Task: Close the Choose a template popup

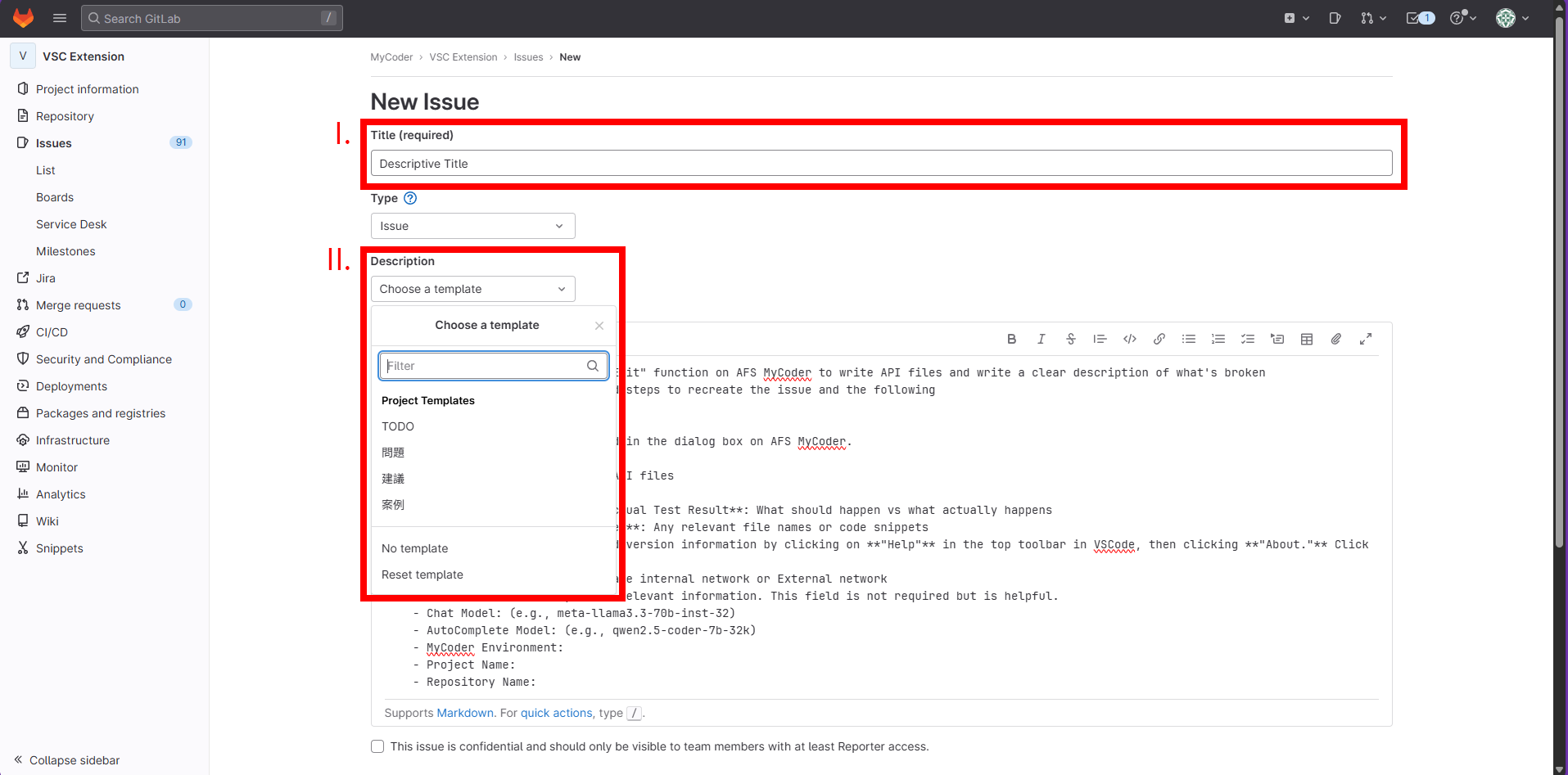Action: coord(599,326)
